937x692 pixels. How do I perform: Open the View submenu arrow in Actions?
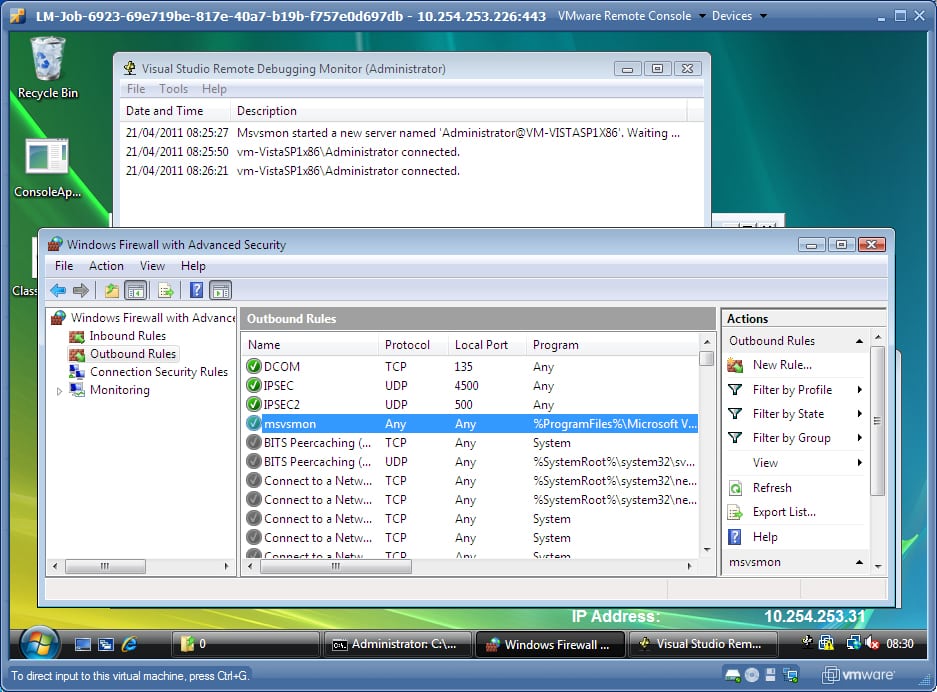(859, 463)
